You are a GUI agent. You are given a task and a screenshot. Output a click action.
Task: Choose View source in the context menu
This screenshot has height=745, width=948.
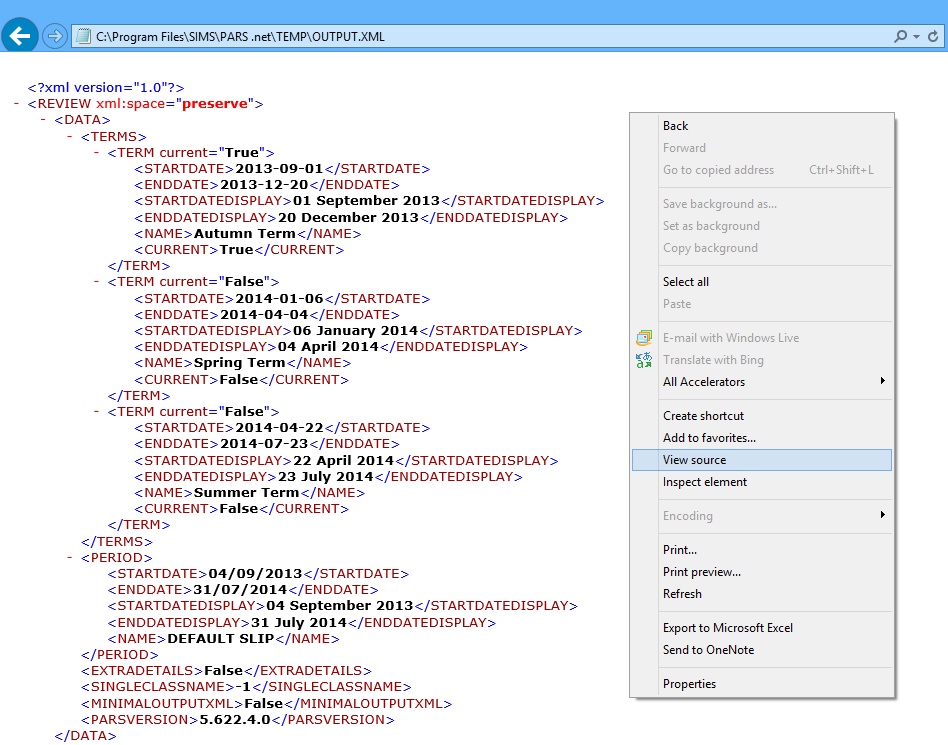[761, 460]
